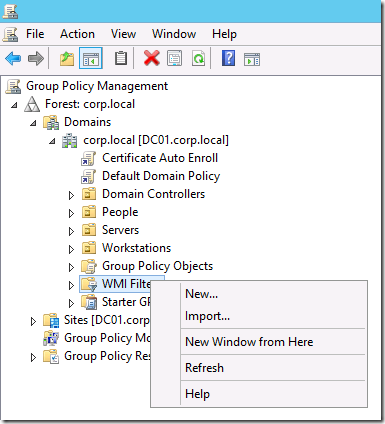Expand the Sites node arrow
This screenshot has height=424, width=385.
point(33,321)
